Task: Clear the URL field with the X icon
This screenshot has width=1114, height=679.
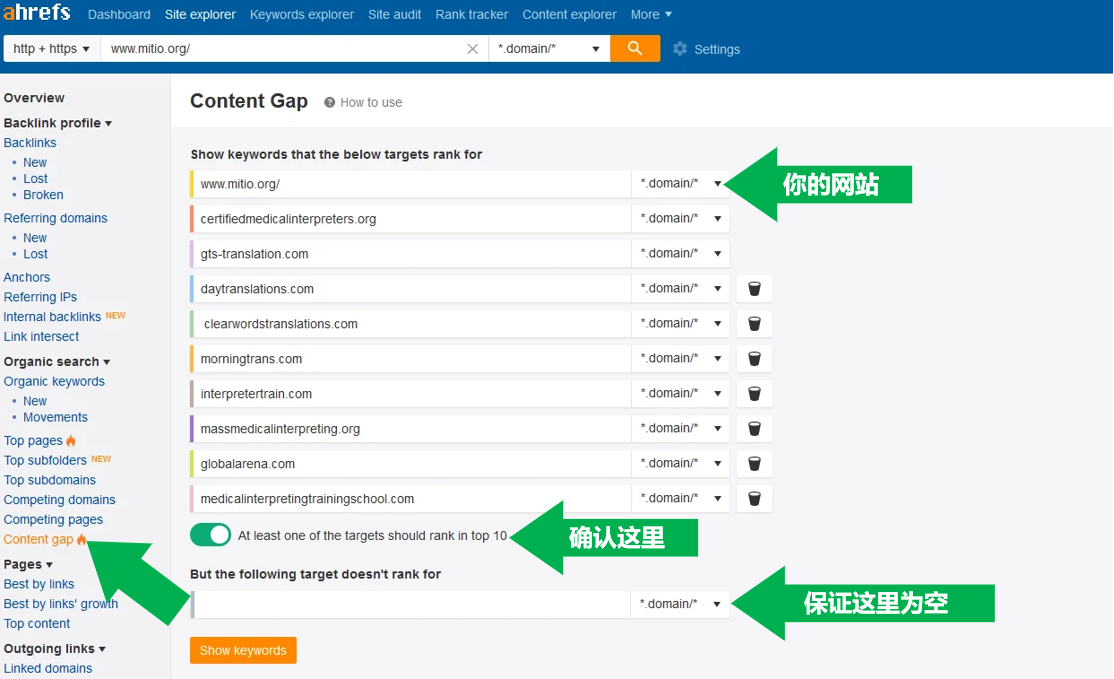Action: [472, 48]
